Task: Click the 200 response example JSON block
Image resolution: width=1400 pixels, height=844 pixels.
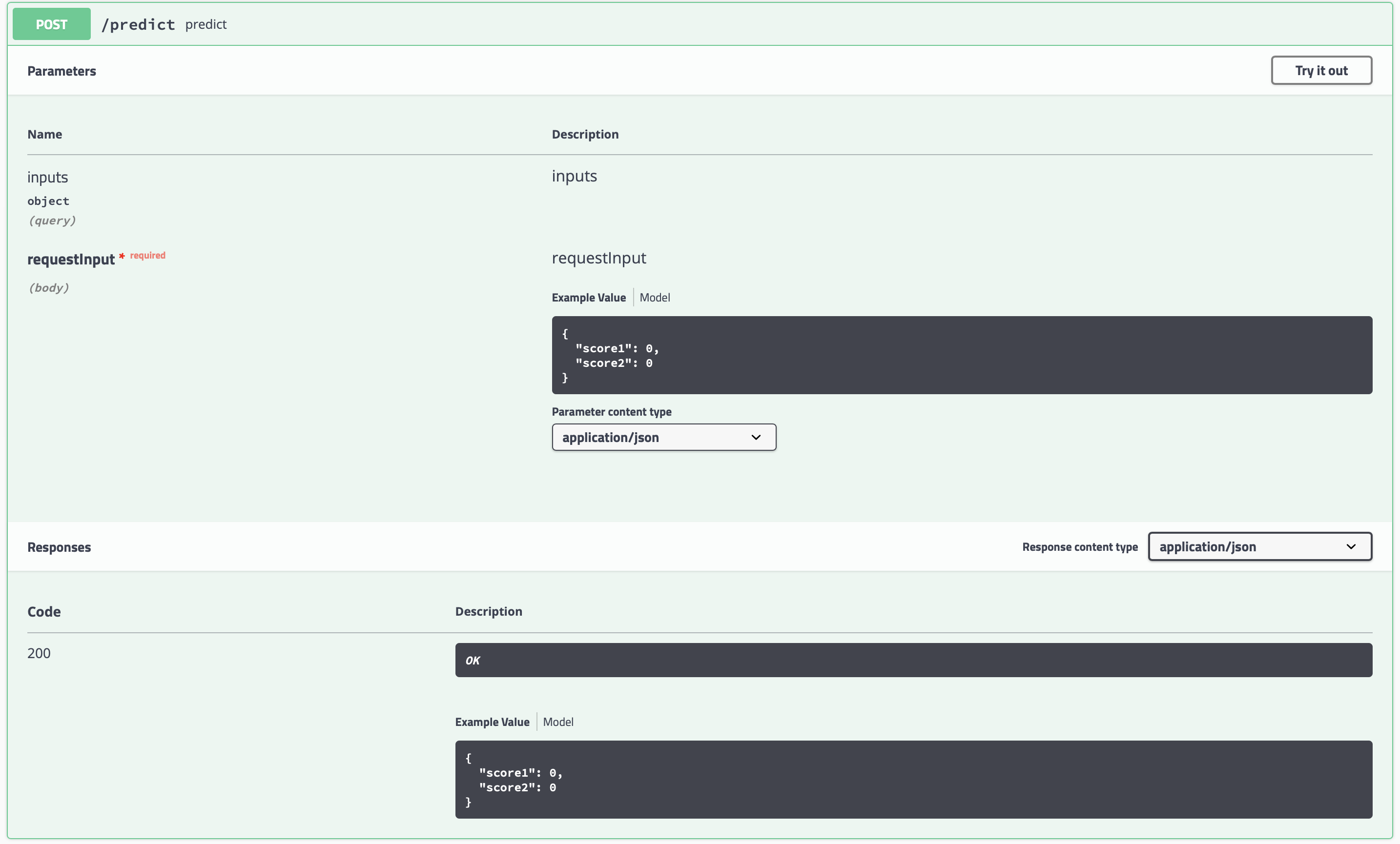Action: tap(913, 779)
